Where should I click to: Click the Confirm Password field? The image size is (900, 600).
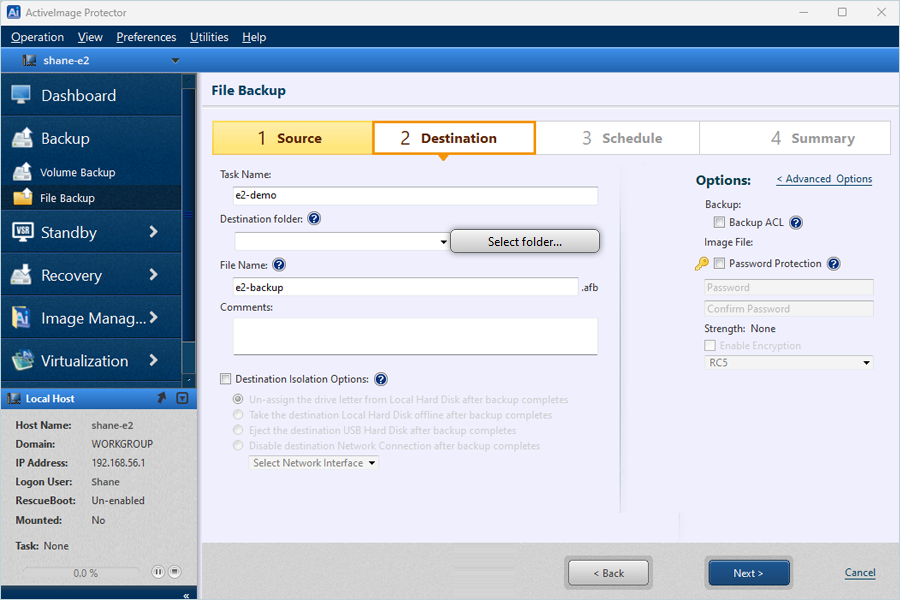pyautogui.click(x=789, y=309)
